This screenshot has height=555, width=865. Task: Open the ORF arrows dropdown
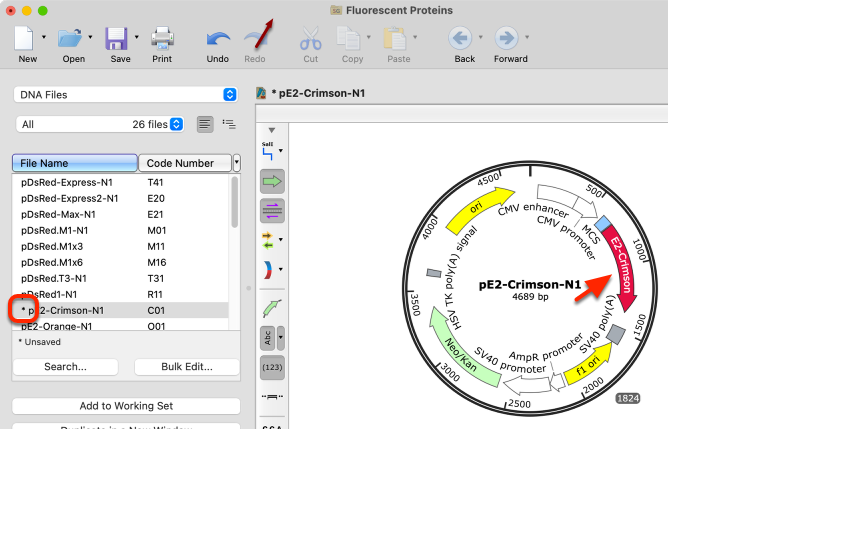(x=281, y=239)
